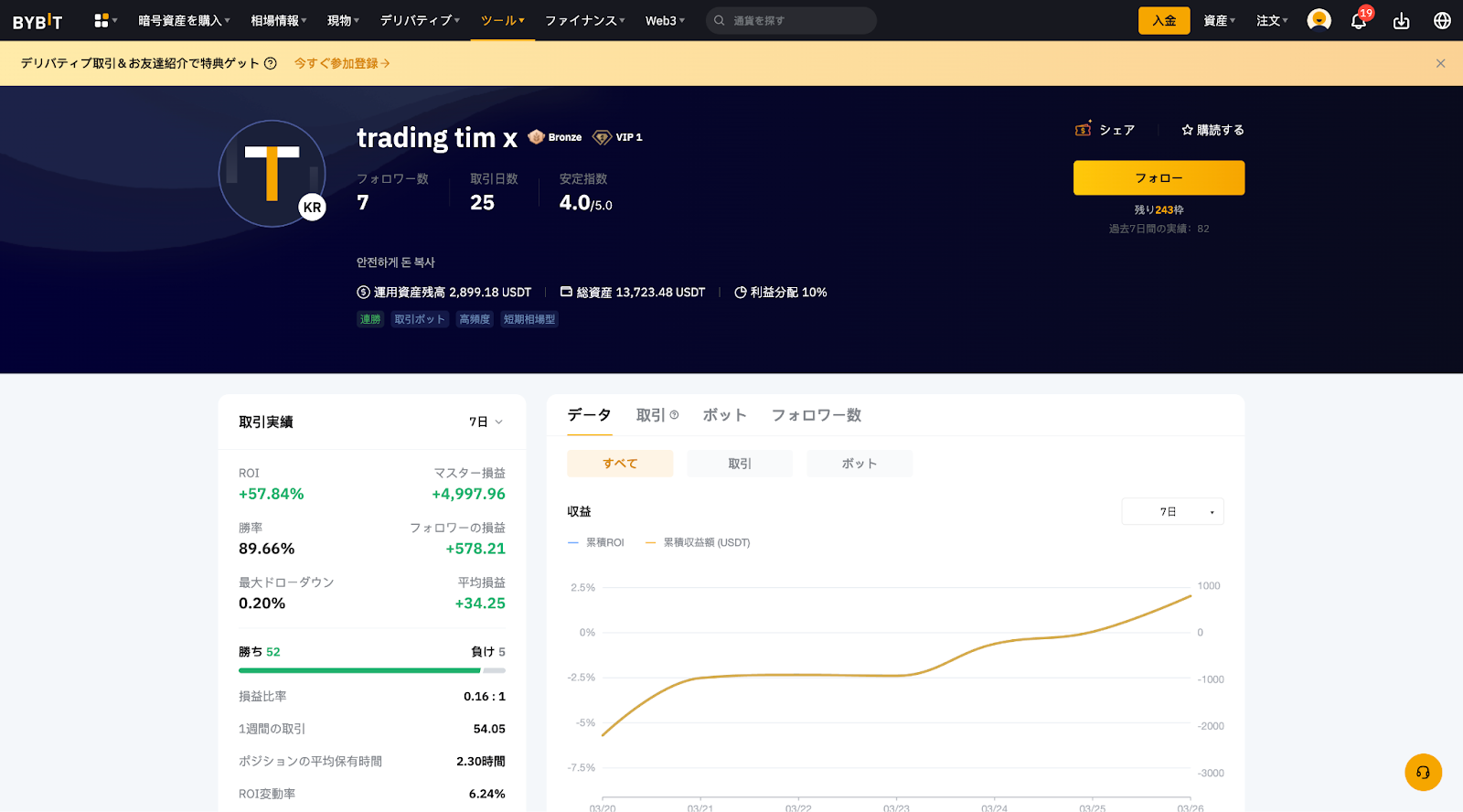Expand 相場情報 menu
Image resolution: width=1463 pixels, height=812 pixels.
pyautogui.click(x=279, y=20)
